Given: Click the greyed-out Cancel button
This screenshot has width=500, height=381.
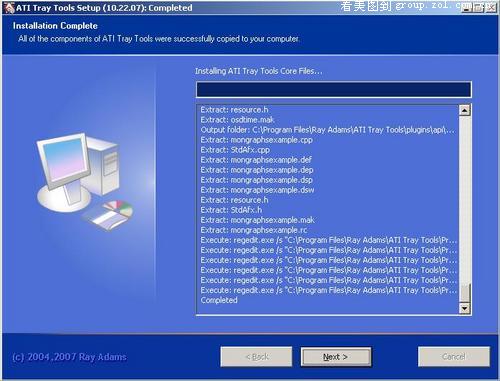Looking at the screenshot, I should point(454,357).
